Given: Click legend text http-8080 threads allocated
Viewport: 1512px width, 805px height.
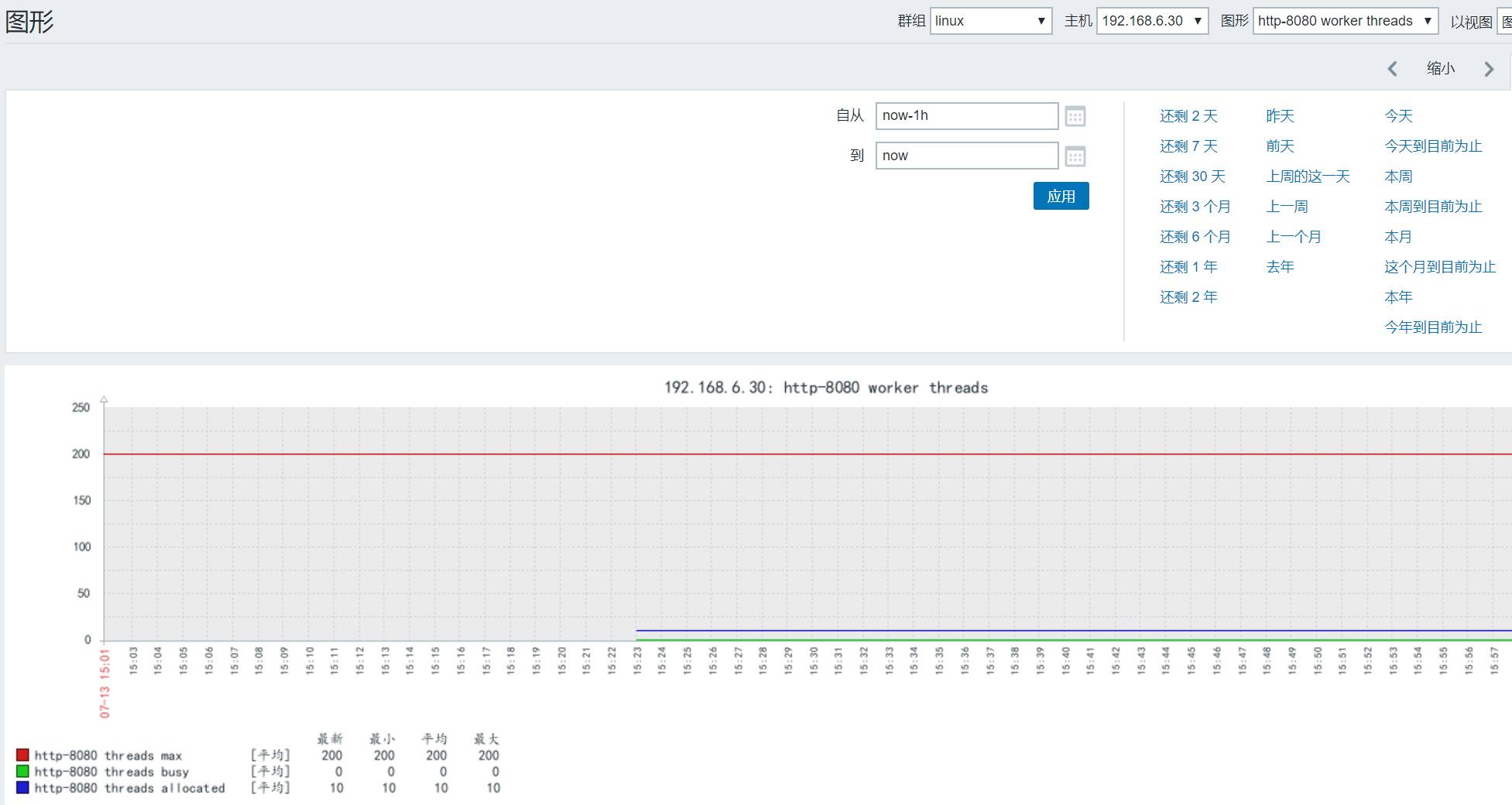Looking at the screenshot, I should point(129,788).
